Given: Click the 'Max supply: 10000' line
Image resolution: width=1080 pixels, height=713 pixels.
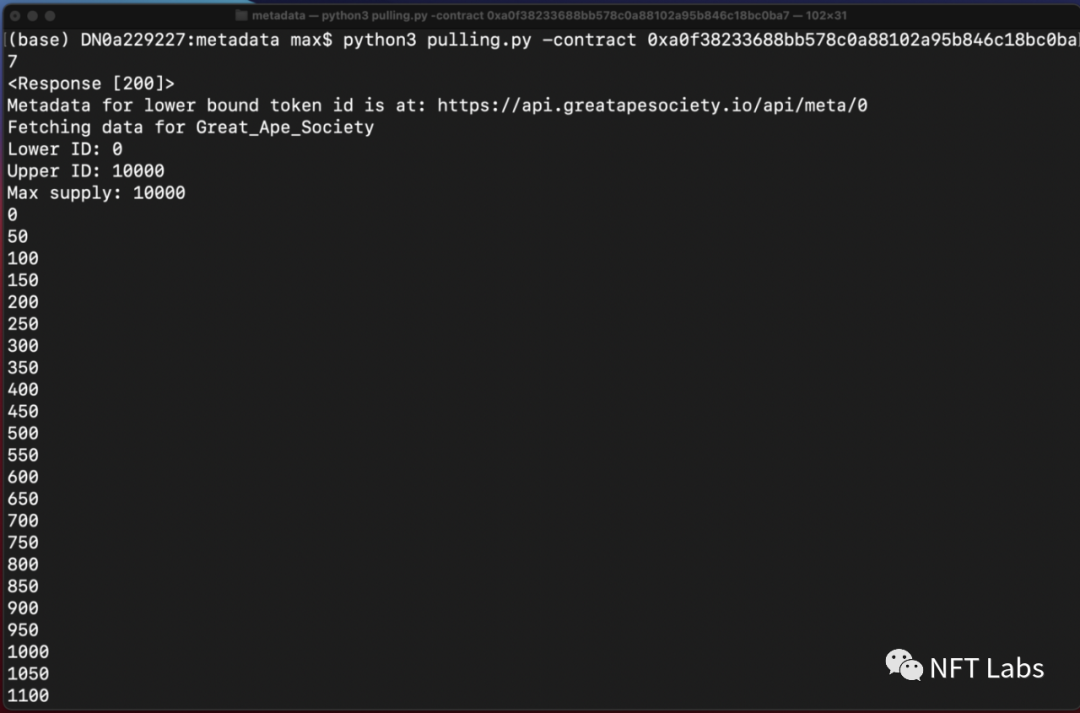Looking at the screenshot, I should 96,193.
